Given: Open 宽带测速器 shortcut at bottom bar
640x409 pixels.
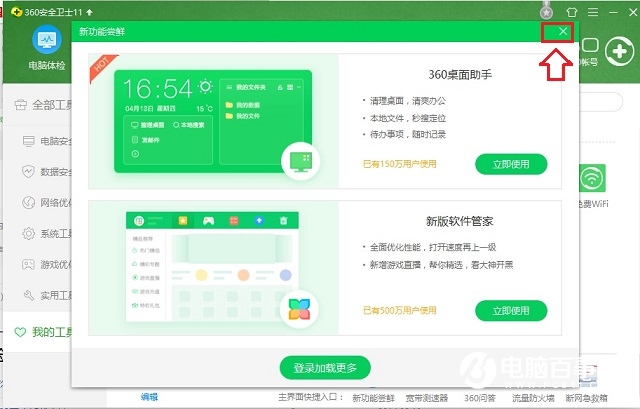Looking at the screenshot, I should (x=427, y=398).
